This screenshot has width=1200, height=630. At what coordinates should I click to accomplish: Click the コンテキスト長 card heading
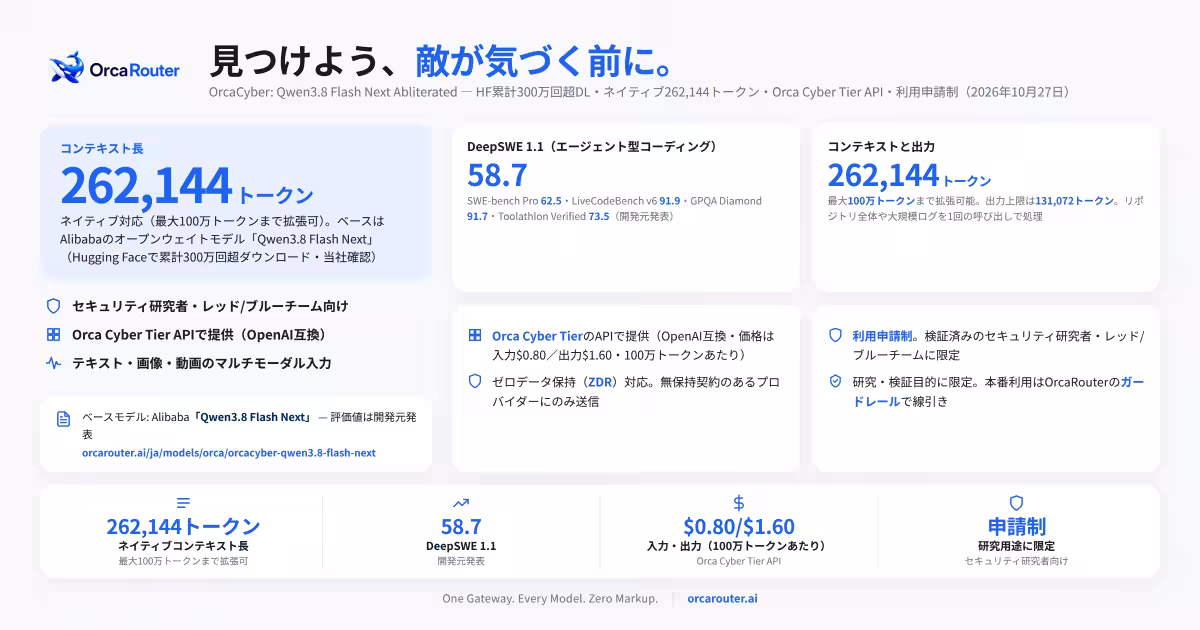coord(102,148)
